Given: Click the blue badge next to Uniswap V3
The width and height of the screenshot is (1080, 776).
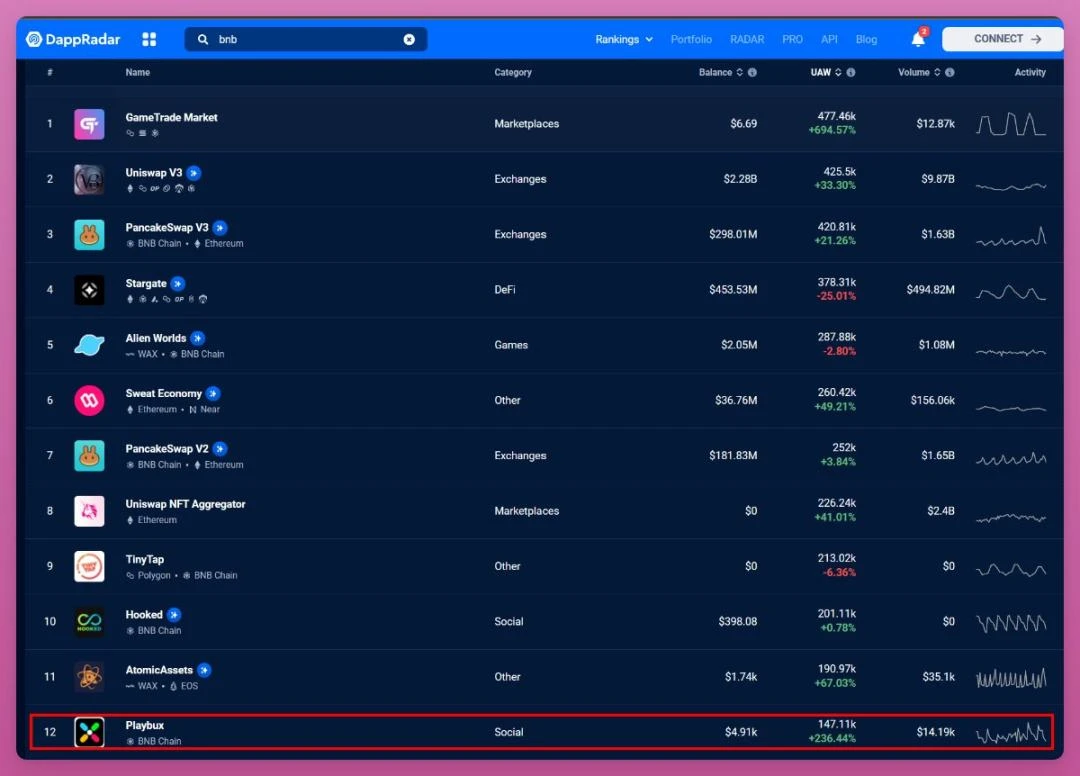Looking at the screenshot, I should 194,173.
